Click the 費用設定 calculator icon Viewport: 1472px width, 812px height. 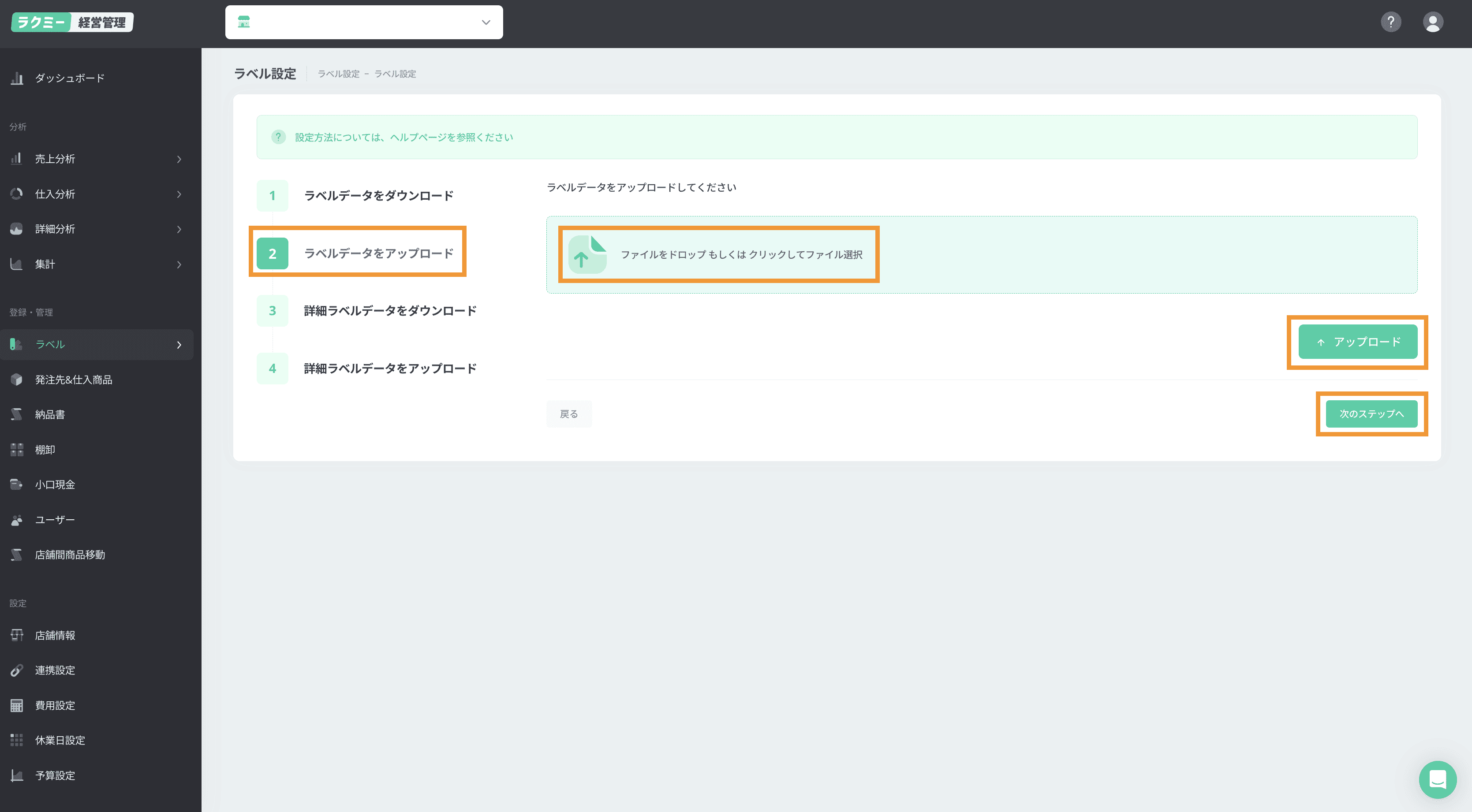[17, 705]
